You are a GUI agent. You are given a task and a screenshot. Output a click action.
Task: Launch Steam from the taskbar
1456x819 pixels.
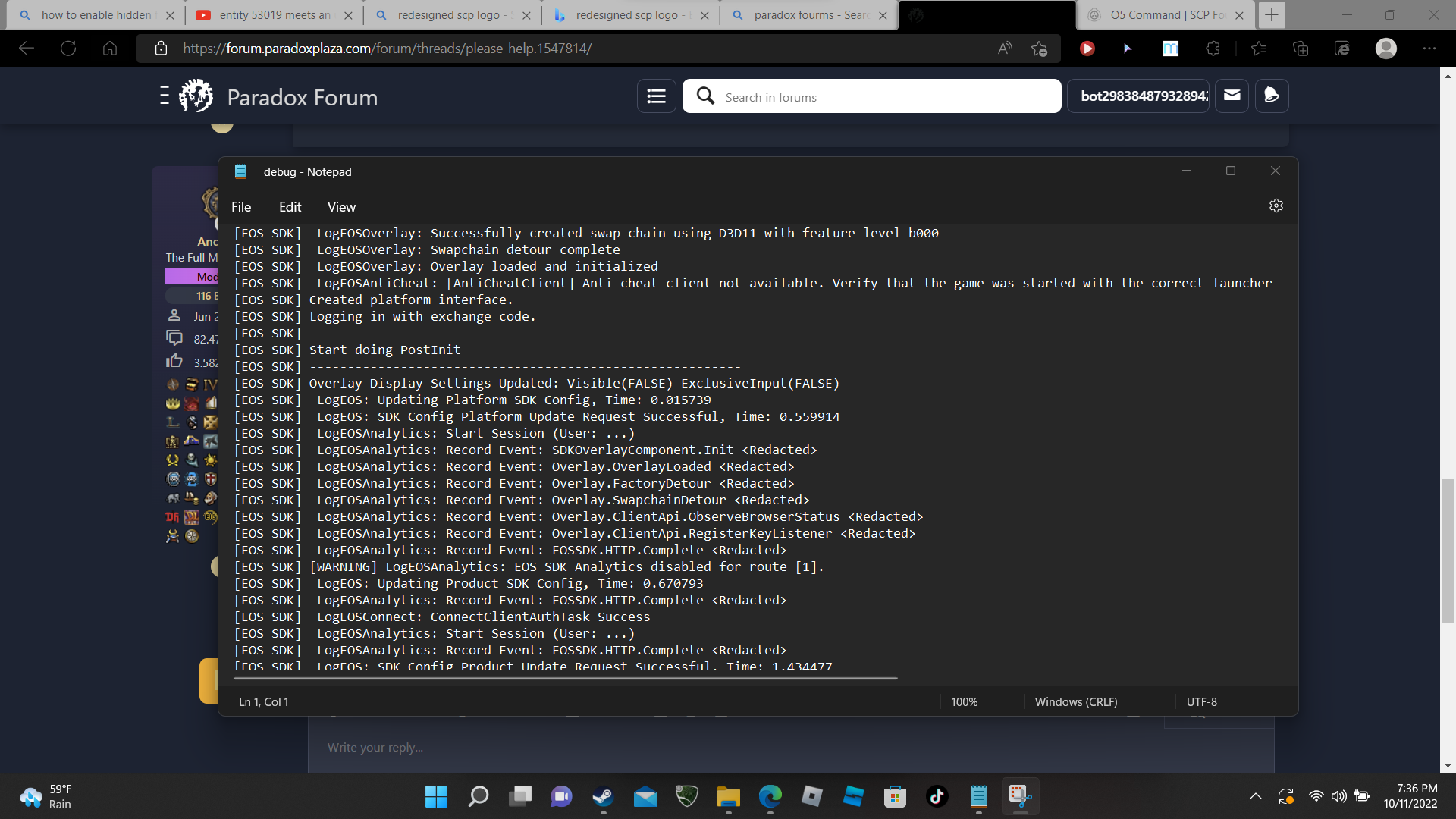[603, 796]
